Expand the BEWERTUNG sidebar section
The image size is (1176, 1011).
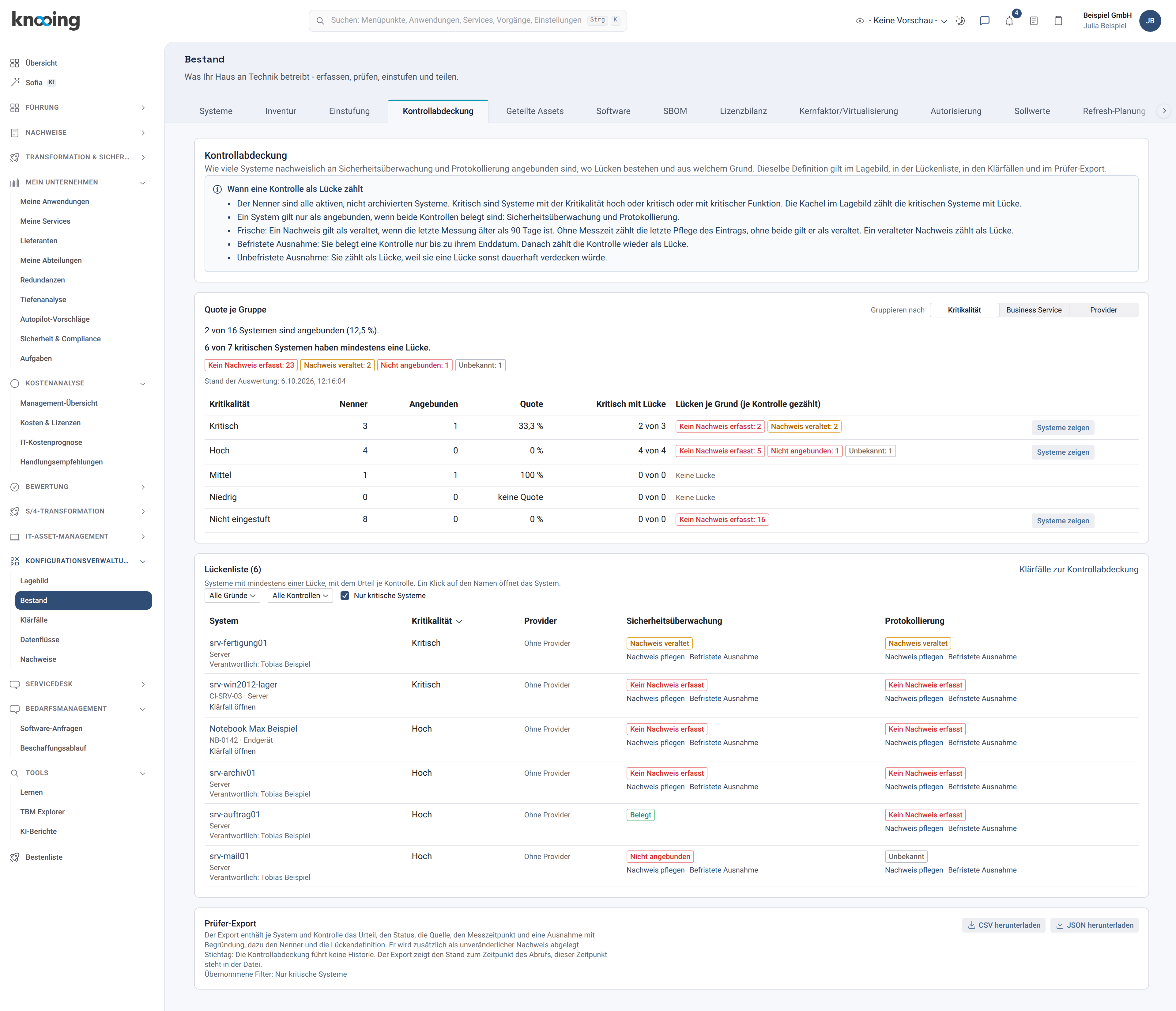click(78, 487)
